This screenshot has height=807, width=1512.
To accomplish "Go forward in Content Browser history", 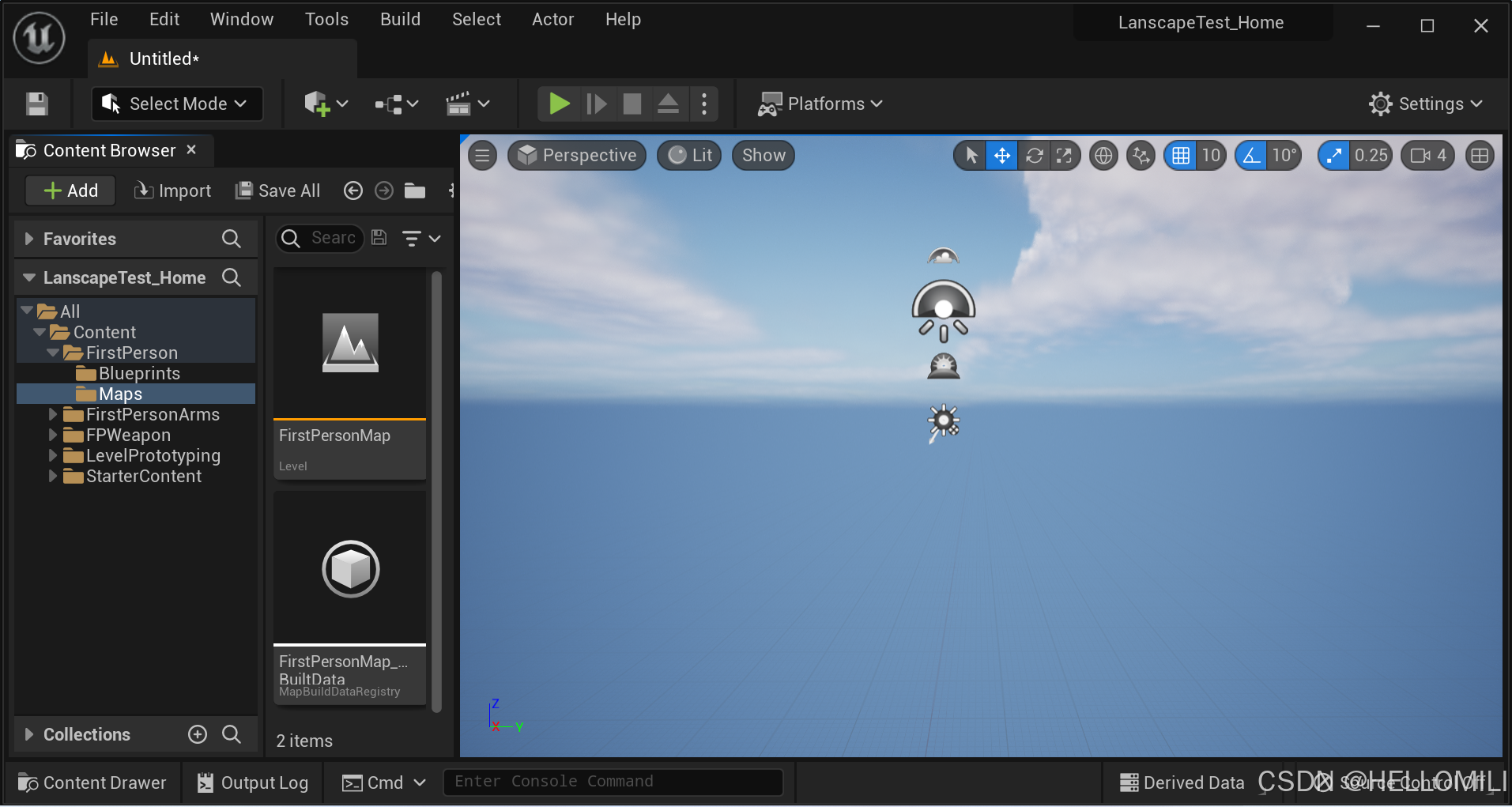I will click(384, 190).
